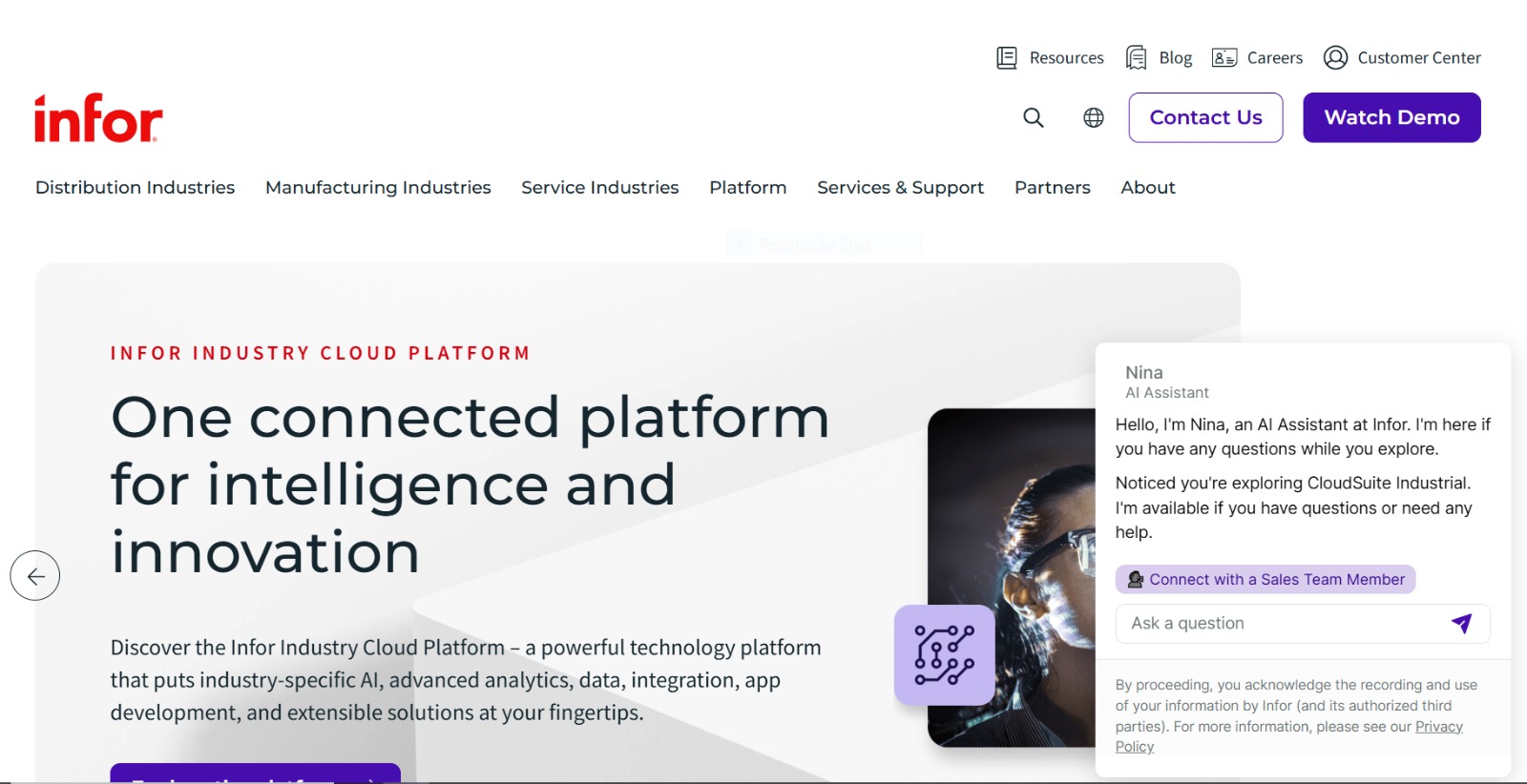Select Connect with a Sales Team Member
The width and height of the screenshot is (1527, 784).
coord(1266,579)
